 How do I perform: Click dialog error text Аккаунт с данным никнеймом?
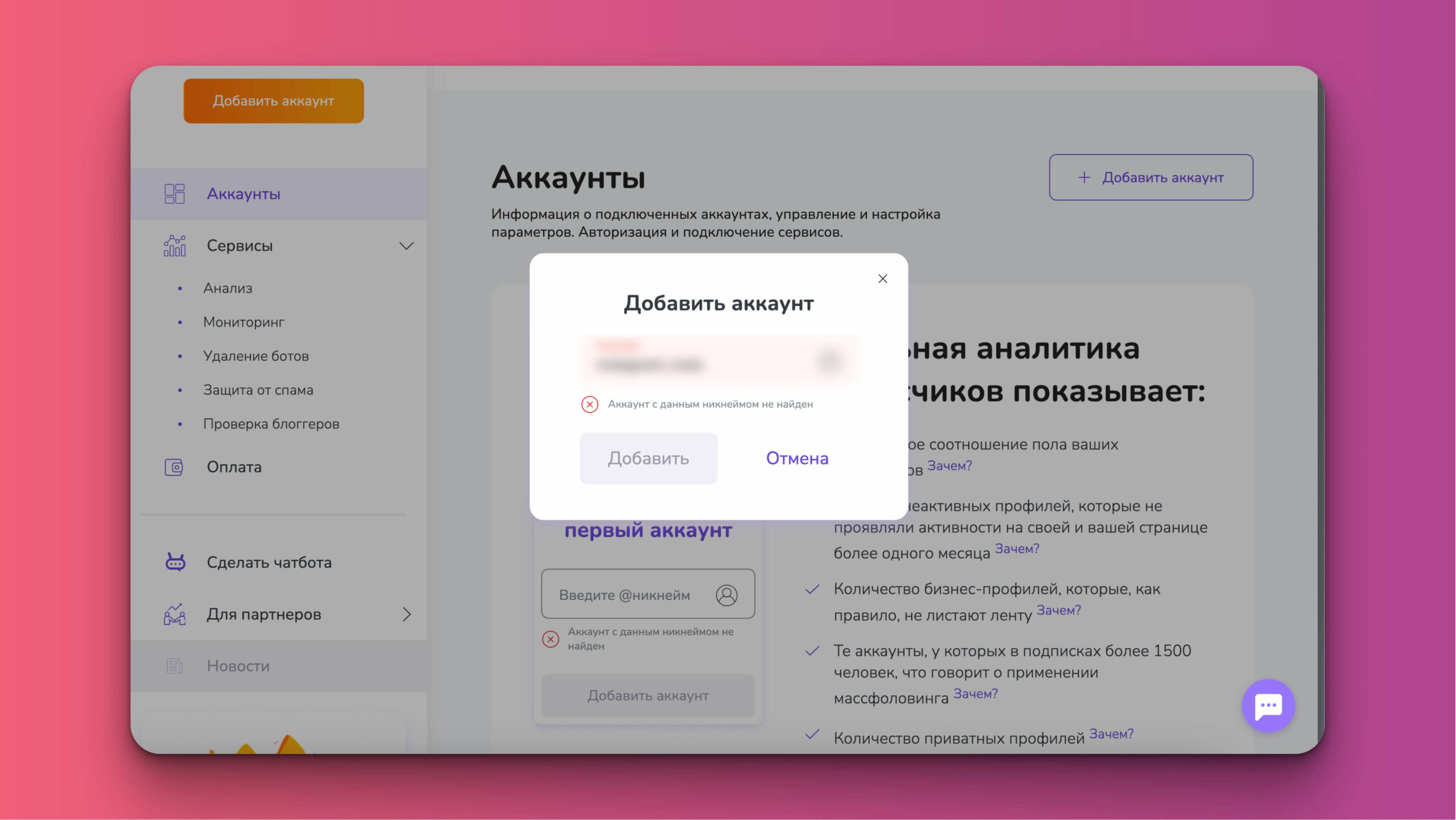(710, 405)
